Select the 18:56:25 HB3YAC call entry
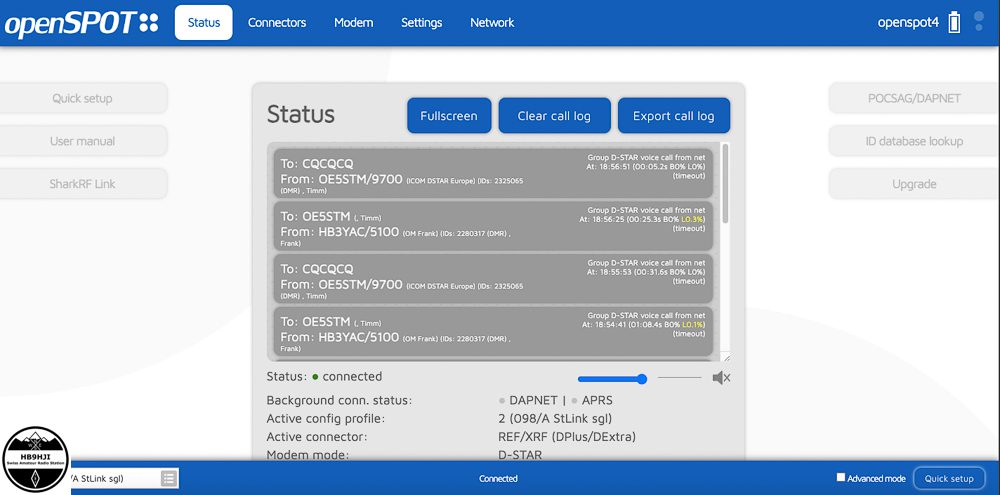This screenshot has height=495, width=1000. coord(493,226)
